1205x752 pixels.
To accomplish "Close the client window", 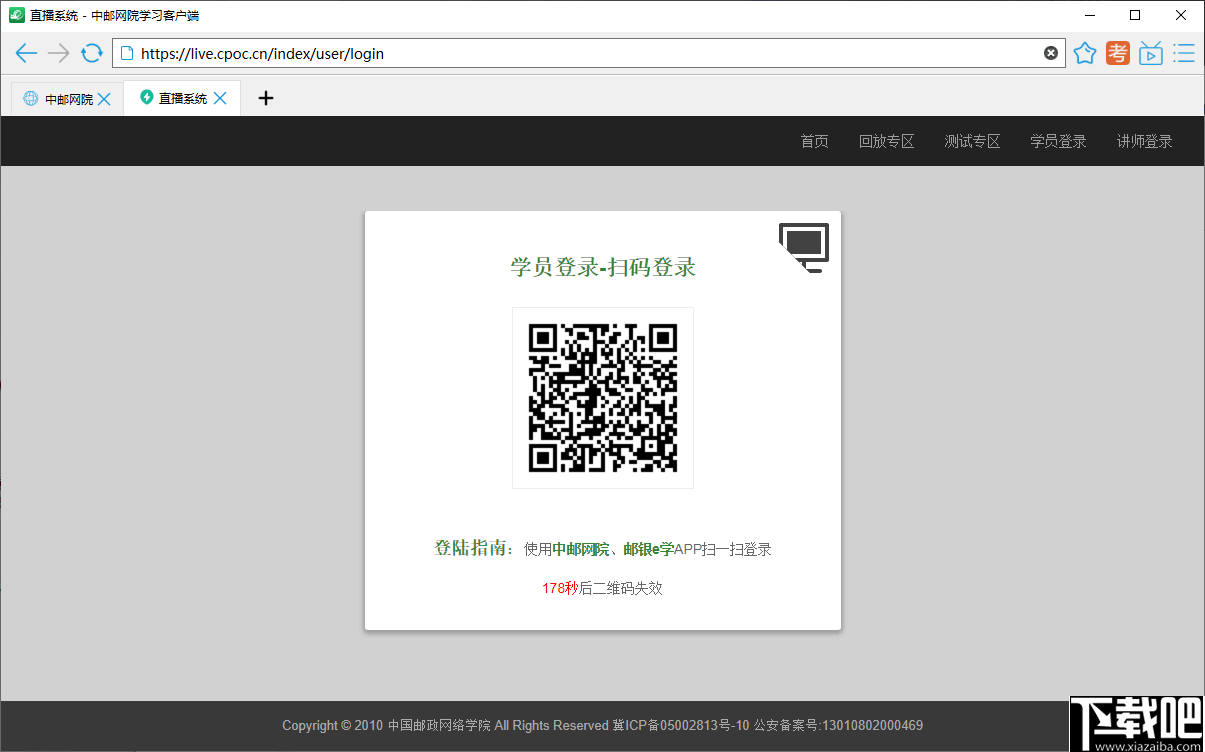I will click(x=1181, y=15).
